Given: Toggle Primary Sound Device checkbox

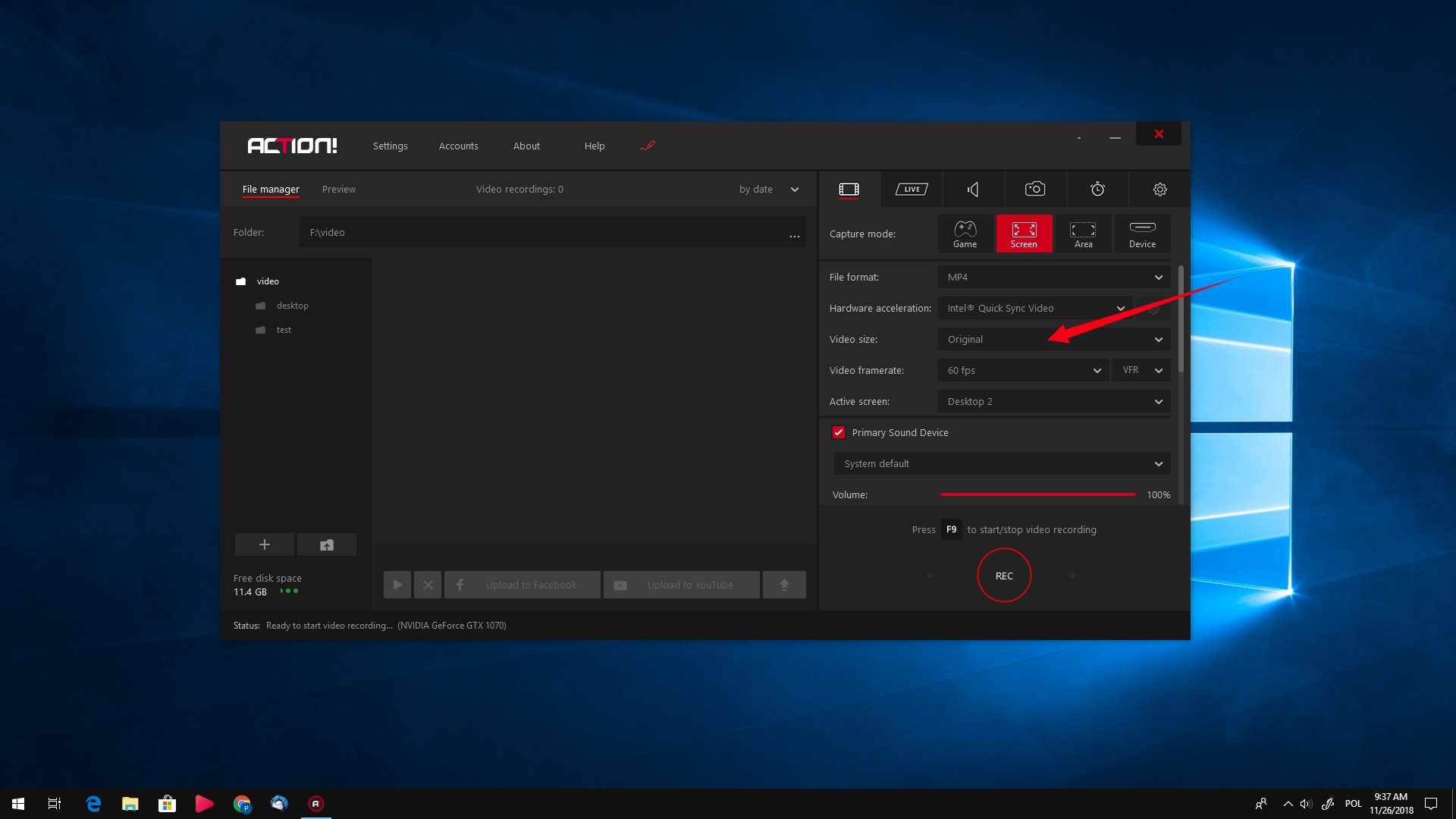Looking at the screenshot, I should 838,432.
